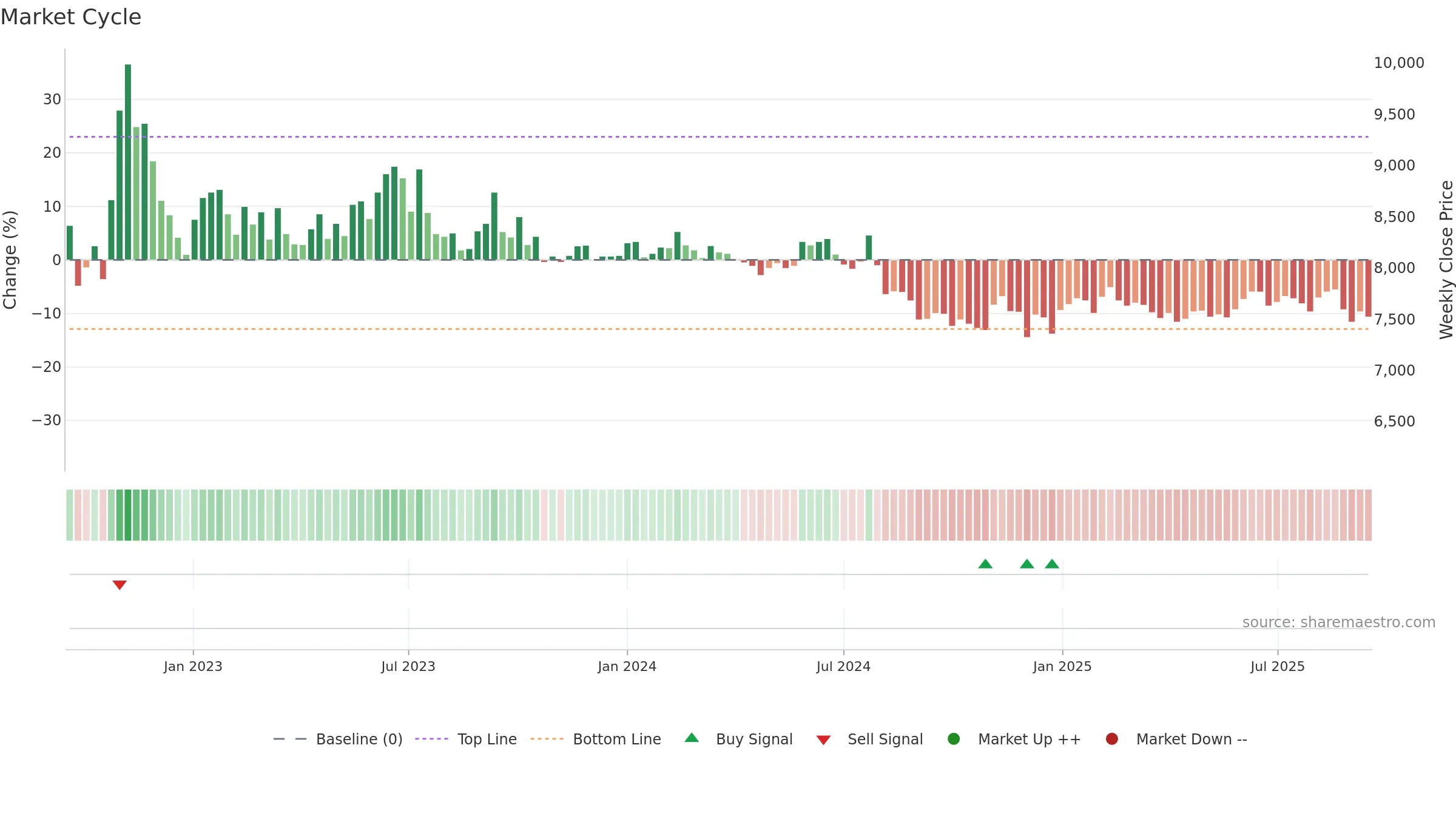Toggle the Top Line legend entry
Screen dimensions: 1456x819
pyautogui.click(x=466, y=739)
